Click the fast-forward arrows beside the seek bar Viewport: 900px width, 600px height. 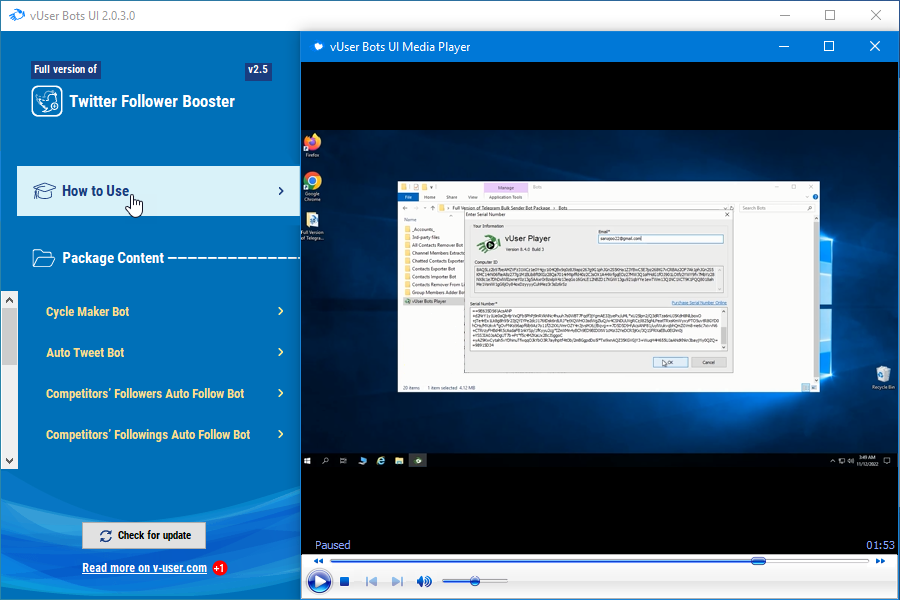tap(880, 561)
